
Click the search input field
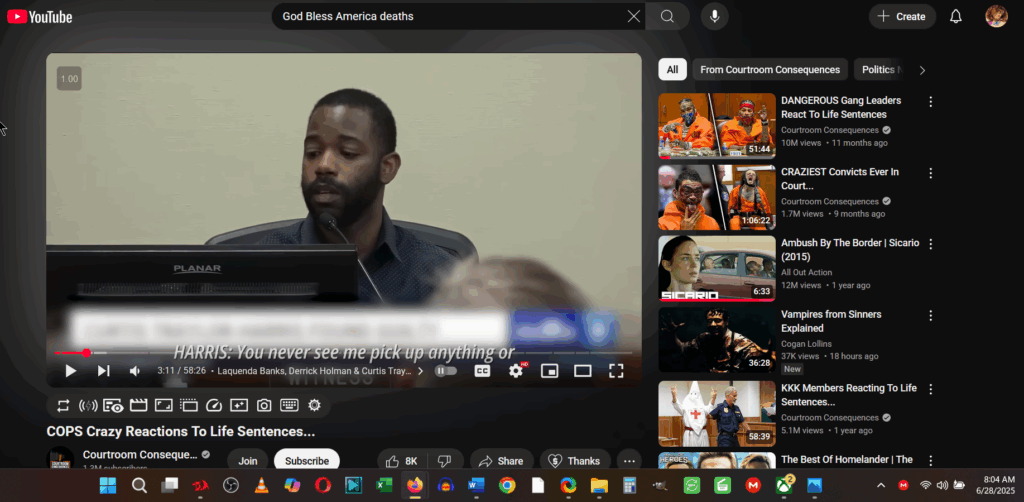click(x=451, y=16)
